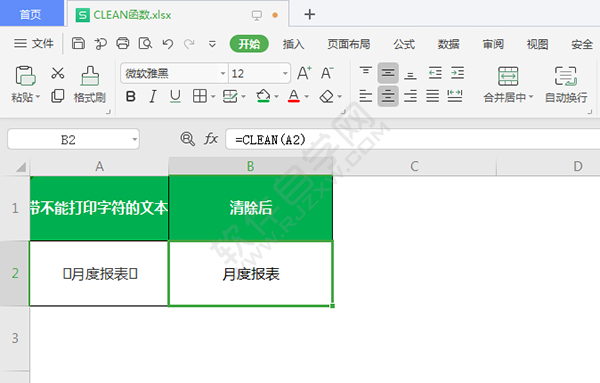The width and height of the screenshot is (600, 383).
Task: Expand the fill color dropdown arrow
Action: [276, 97]
